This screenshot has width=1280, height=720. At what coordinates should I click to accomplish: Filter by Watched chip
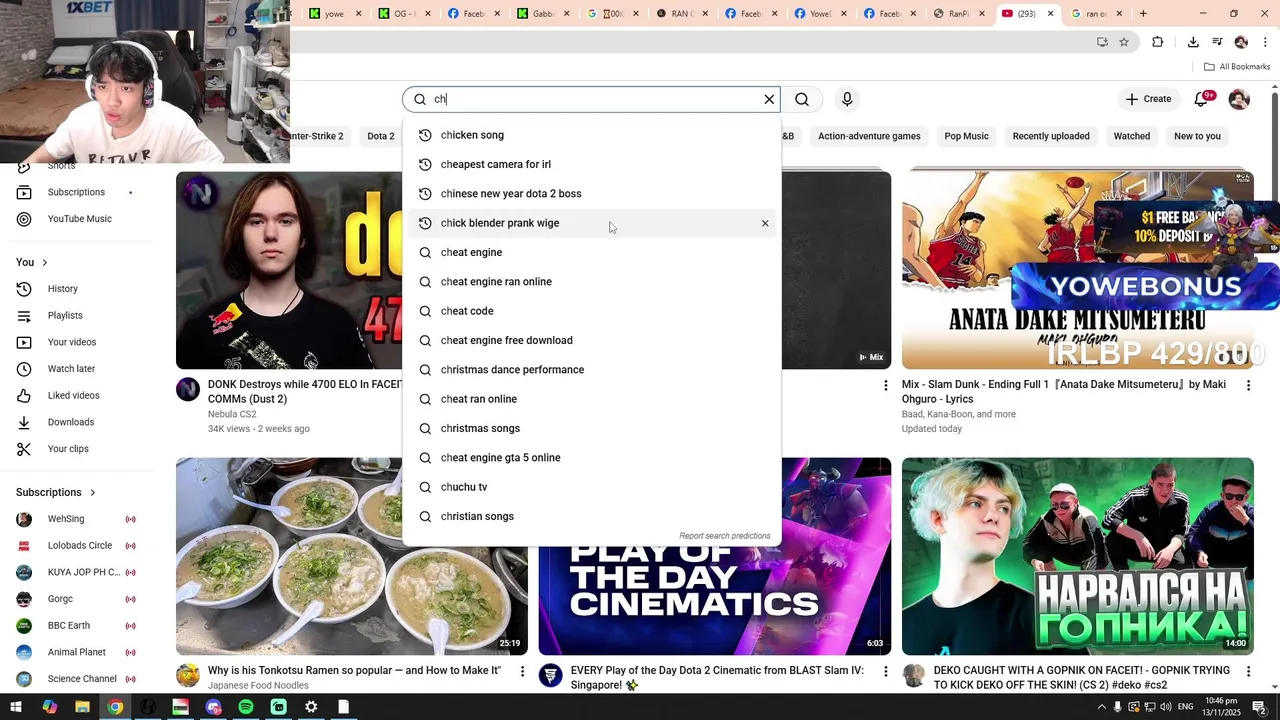[x=1132, y=136]
